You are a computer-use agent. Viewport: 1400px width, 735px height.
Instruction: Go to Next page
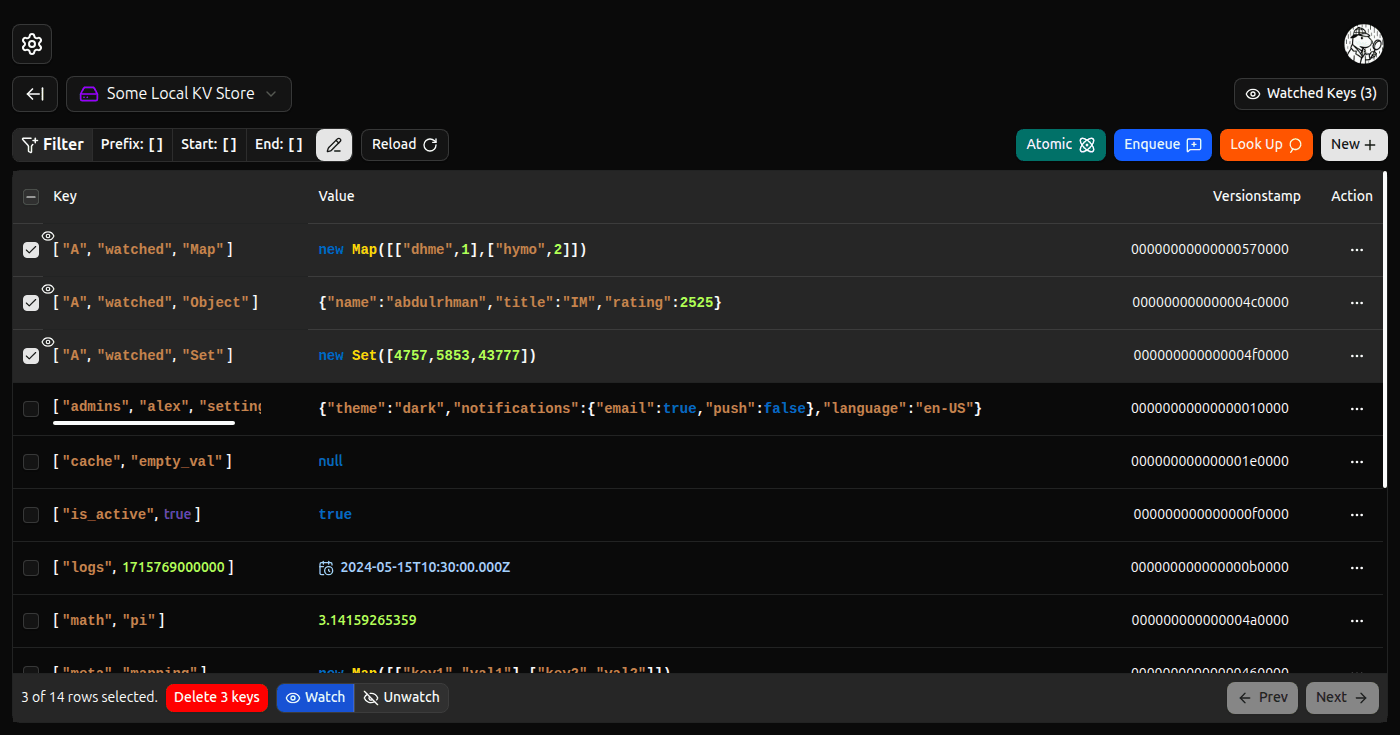pyautogui.click(x=1342, y=698)
